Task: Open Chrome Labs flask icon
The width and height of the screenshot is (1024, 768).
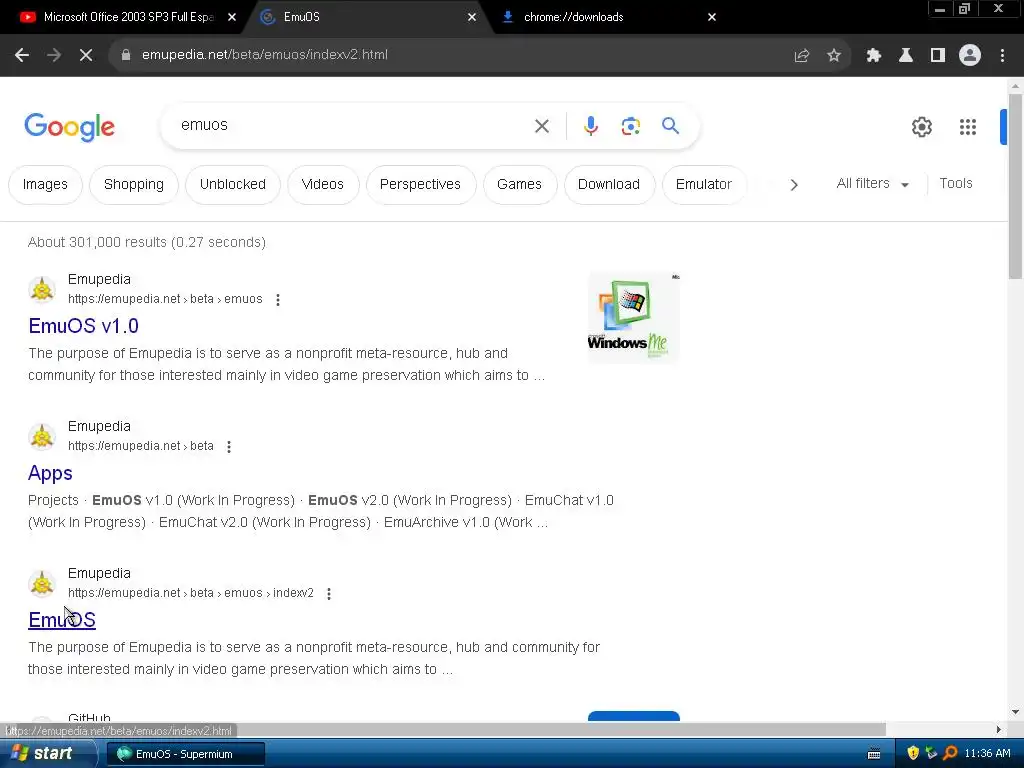Action: [x=905, y=56]
